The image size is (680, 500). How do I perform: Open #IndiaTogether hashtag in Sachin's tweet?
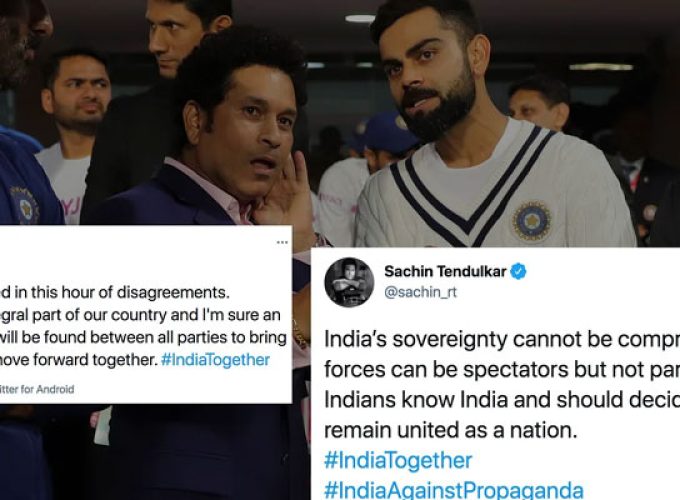coord(398,461)
